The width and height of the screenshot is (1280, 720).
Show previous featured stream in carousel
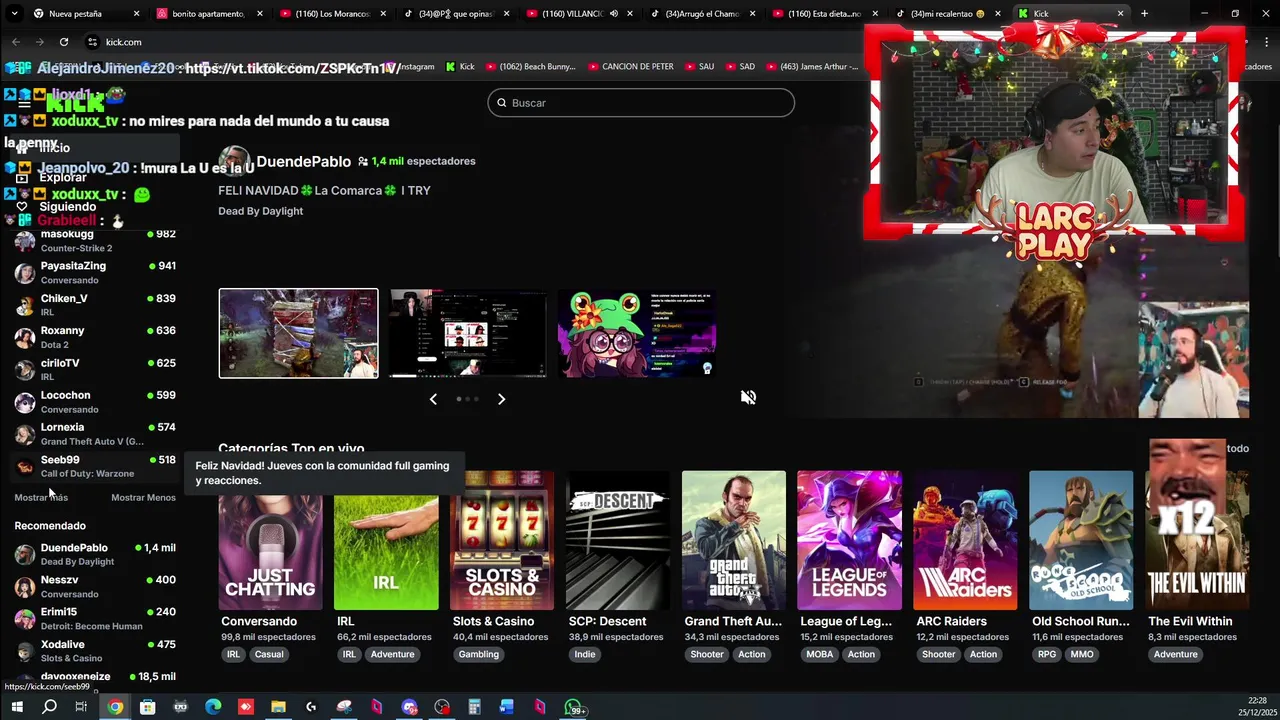[433, 399]
